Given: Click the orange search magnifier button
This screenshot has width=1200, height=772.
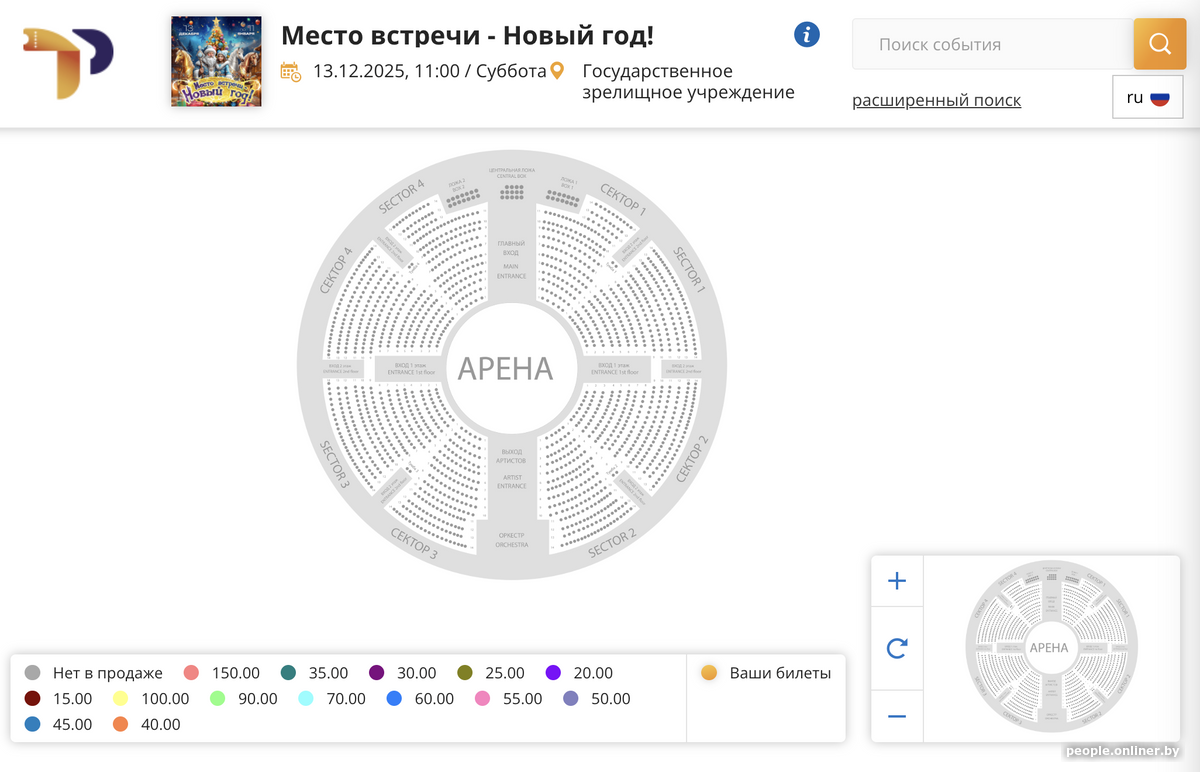Looking at the screenshot, I should coord(1159,44).
